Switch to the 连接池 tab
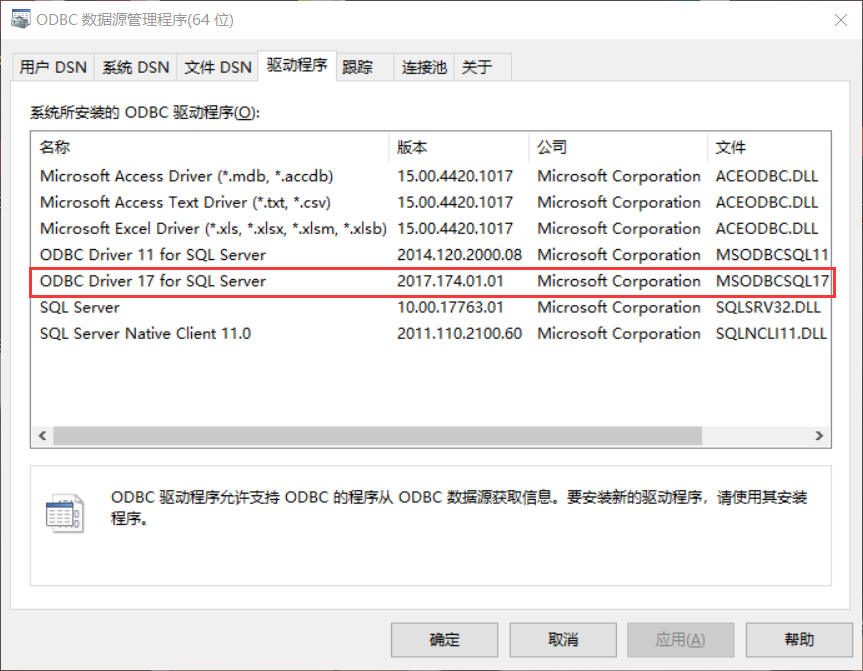This screenshot has width=863, height=671. (x=424, y=67)
